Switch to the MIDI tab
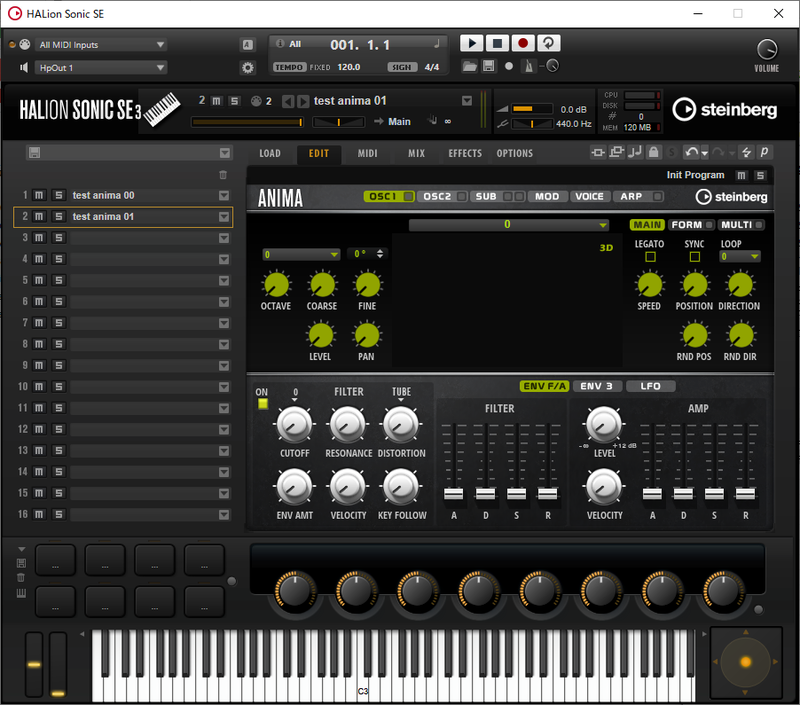800x705 pixels. click(367, 153)
